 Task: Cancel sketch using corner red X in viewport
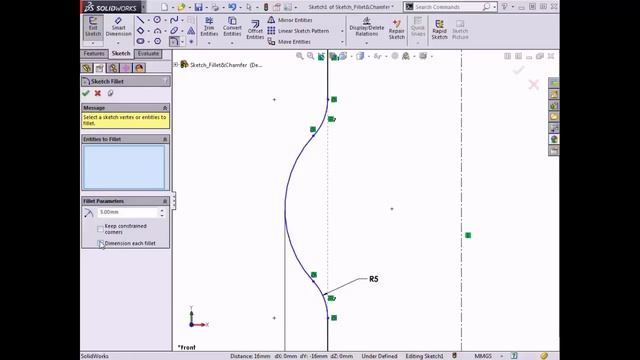pos(533,84)
